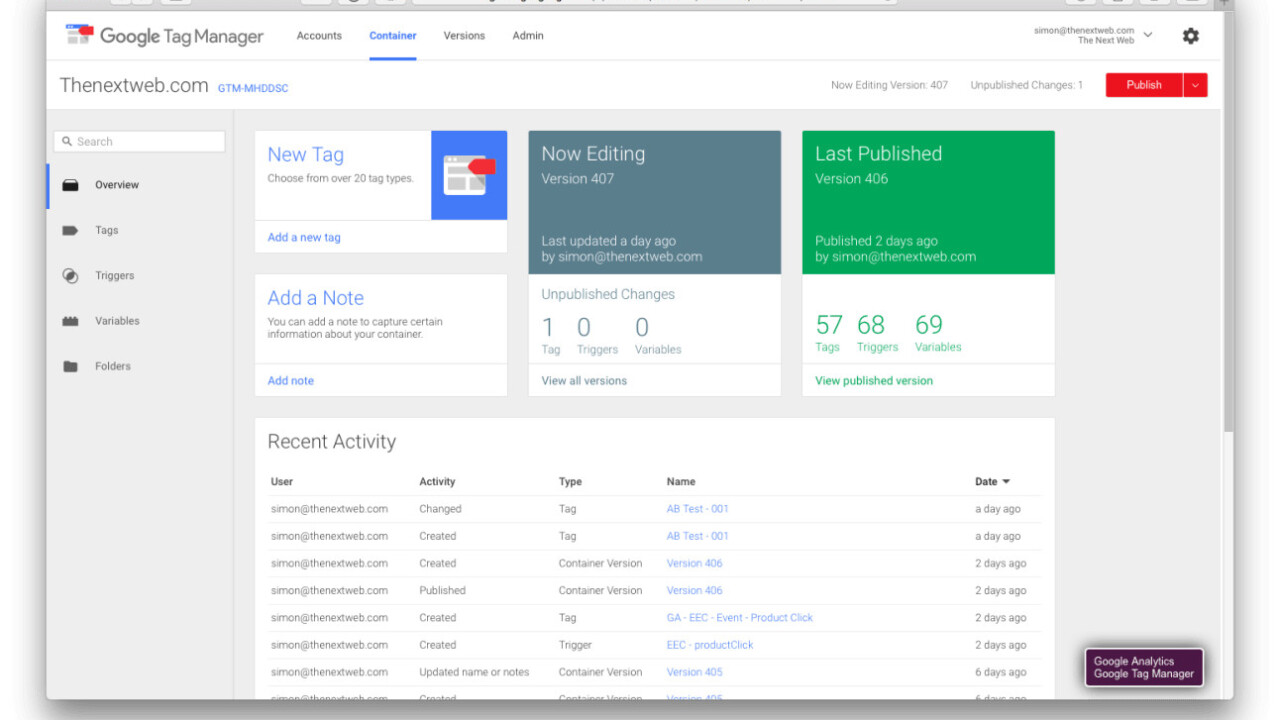Click the Add a new tag link
The height and width of the screenshot is (720, 1280).
click(304, 238)
